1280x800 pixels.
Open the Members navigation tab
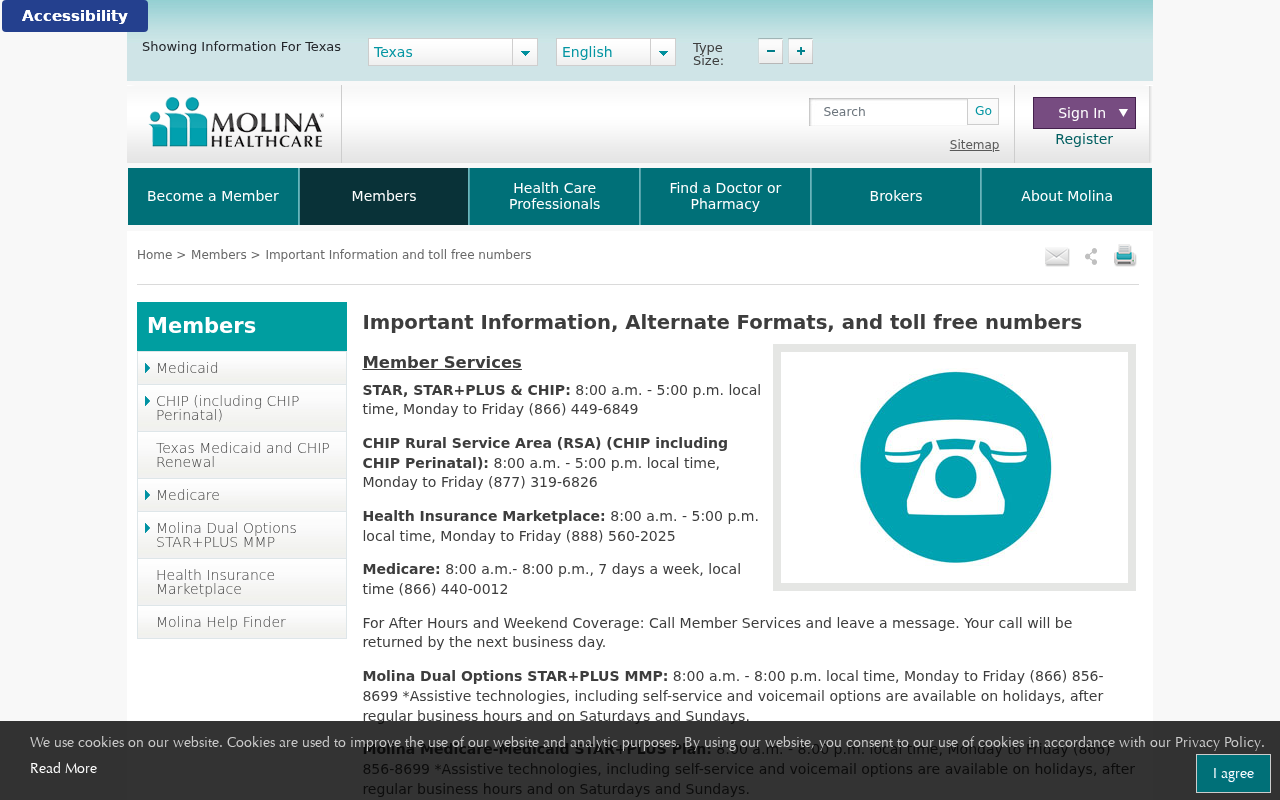[384, 196]
